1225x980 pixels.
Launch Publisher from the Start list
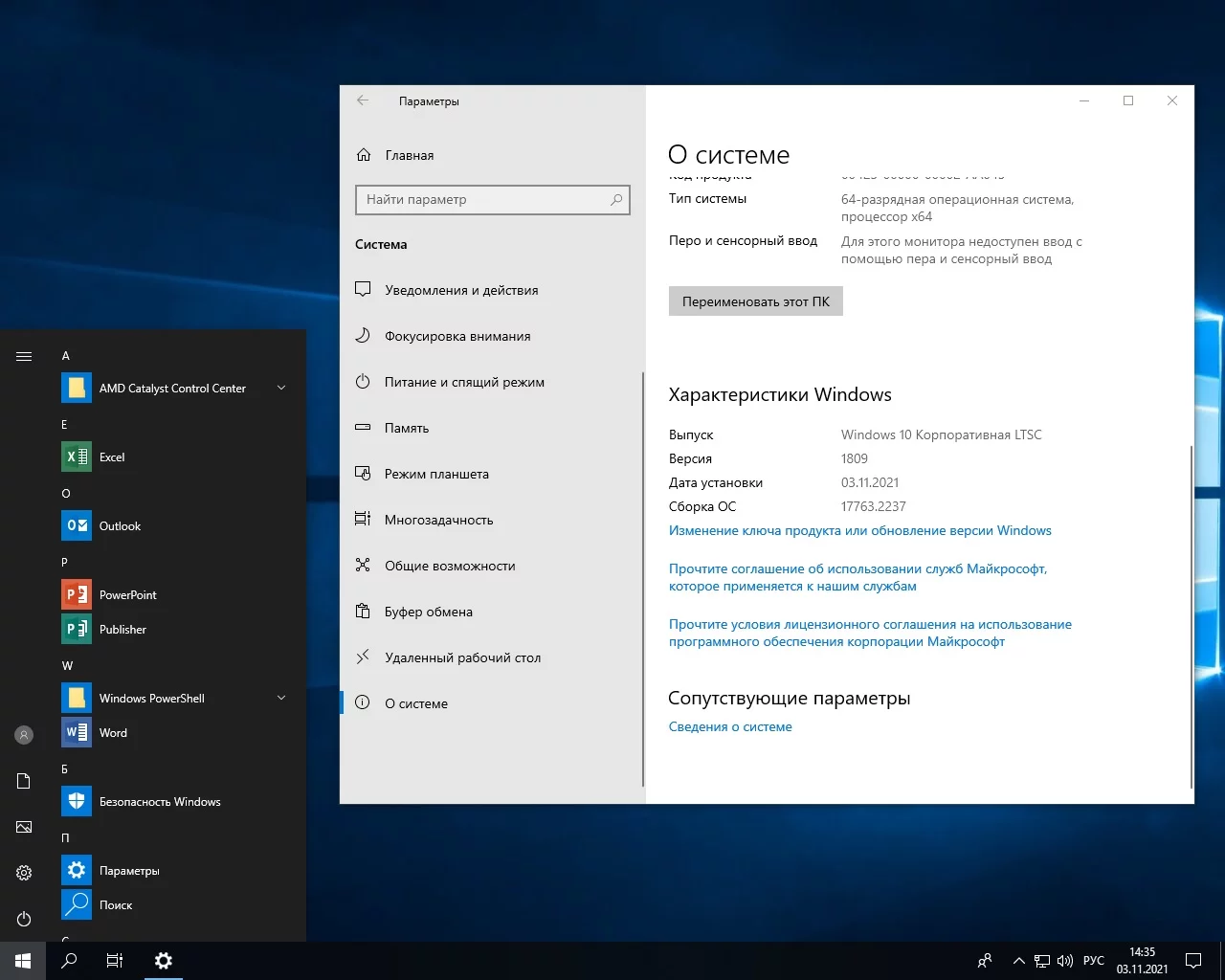122,630
